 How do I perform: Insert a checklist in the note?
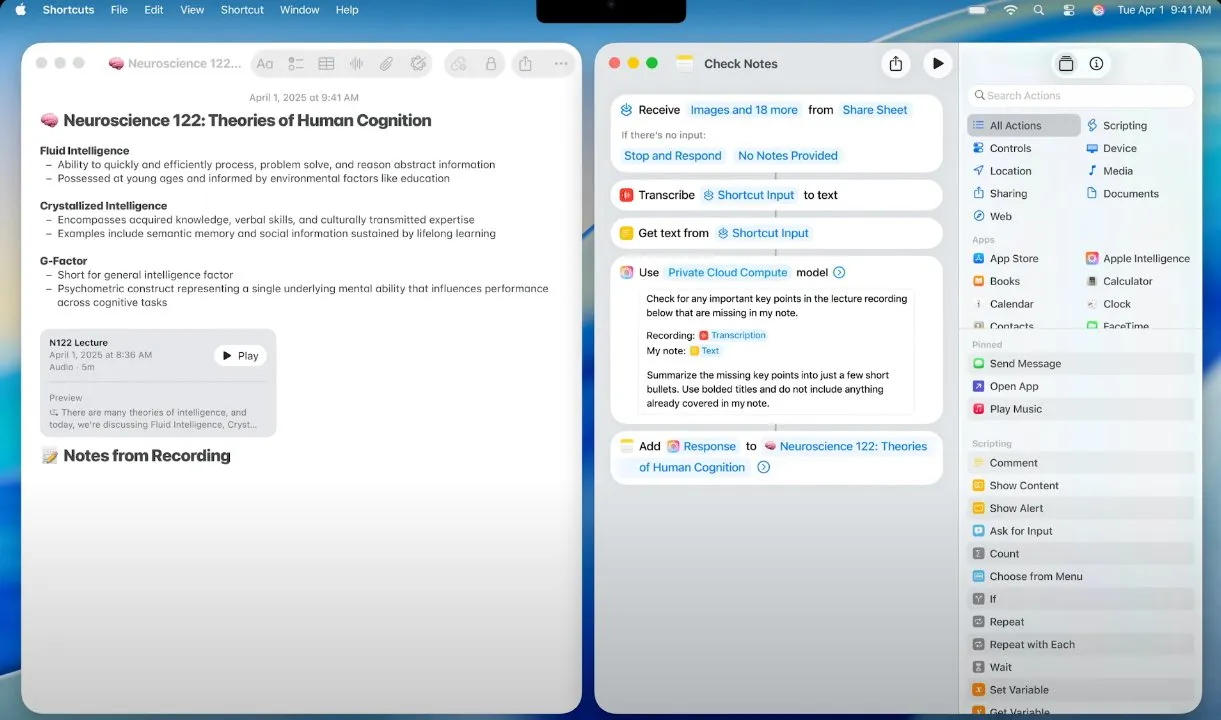(x=296, y=63)
